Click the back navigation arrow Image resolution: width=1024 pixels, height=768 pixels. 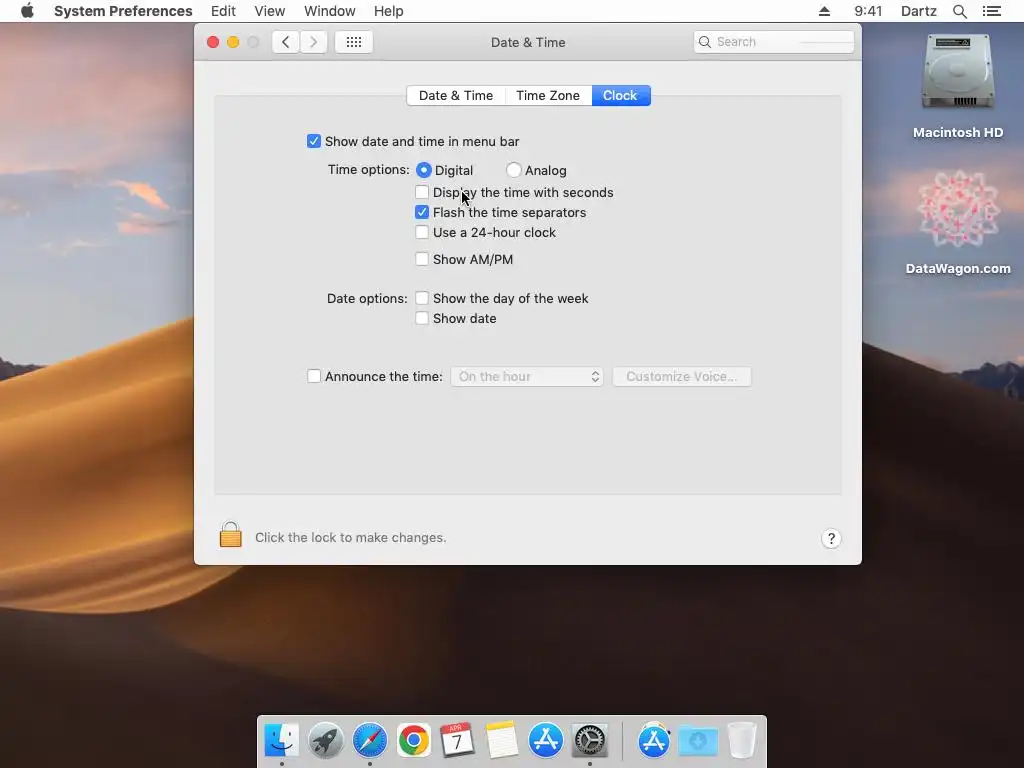point(285,42)
